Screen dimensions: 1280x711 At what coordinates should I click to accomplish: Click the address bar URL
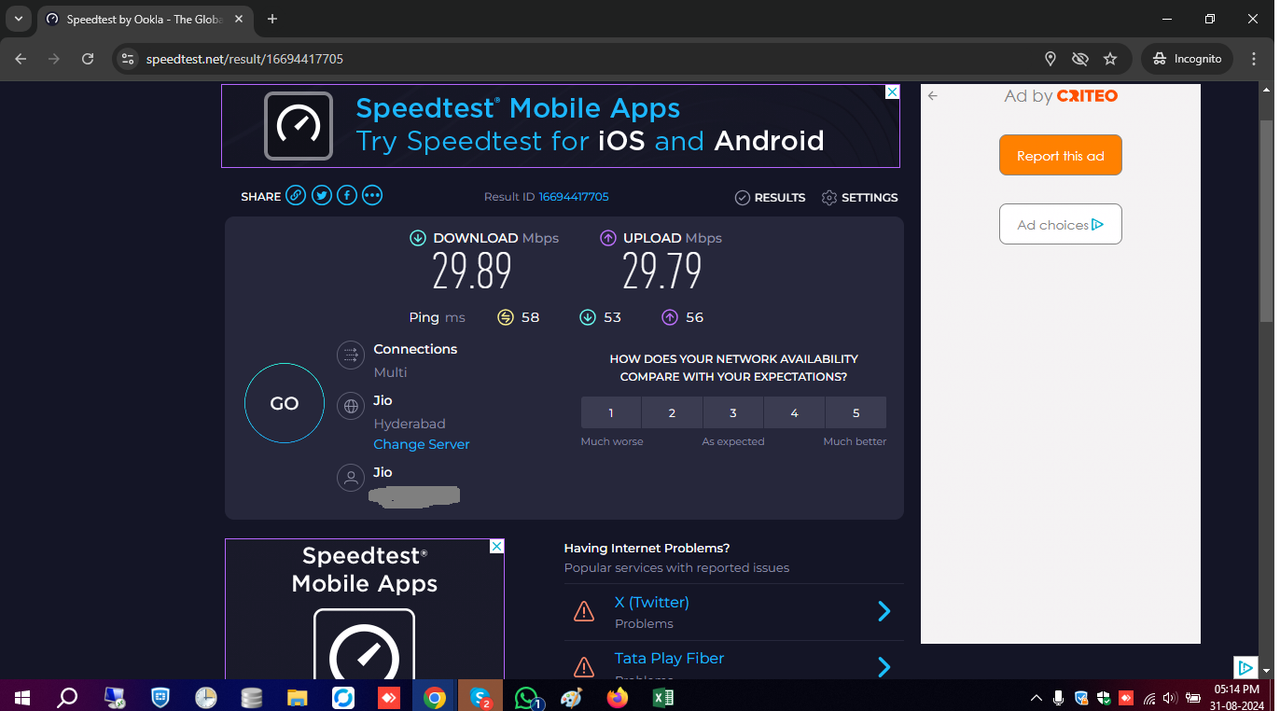pos(245,59)
